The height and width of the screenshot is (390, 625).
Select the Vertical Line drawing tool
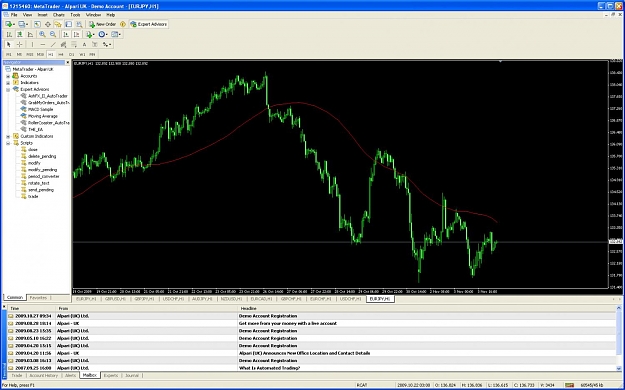(x=32, y=44)
